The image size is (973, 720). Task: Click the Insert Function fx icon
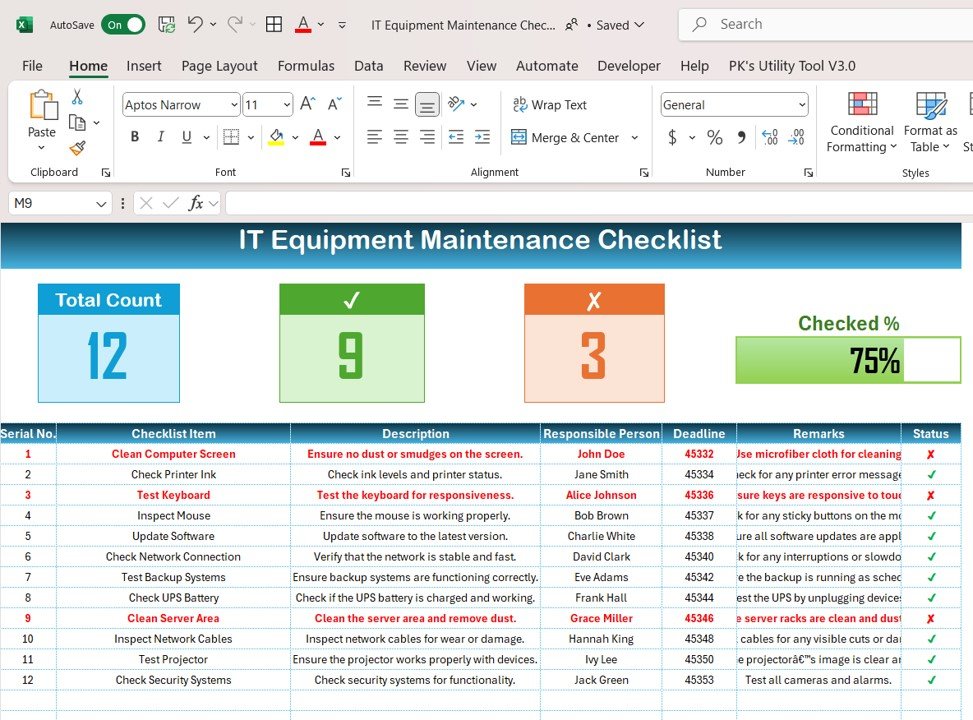pos(195,203)
